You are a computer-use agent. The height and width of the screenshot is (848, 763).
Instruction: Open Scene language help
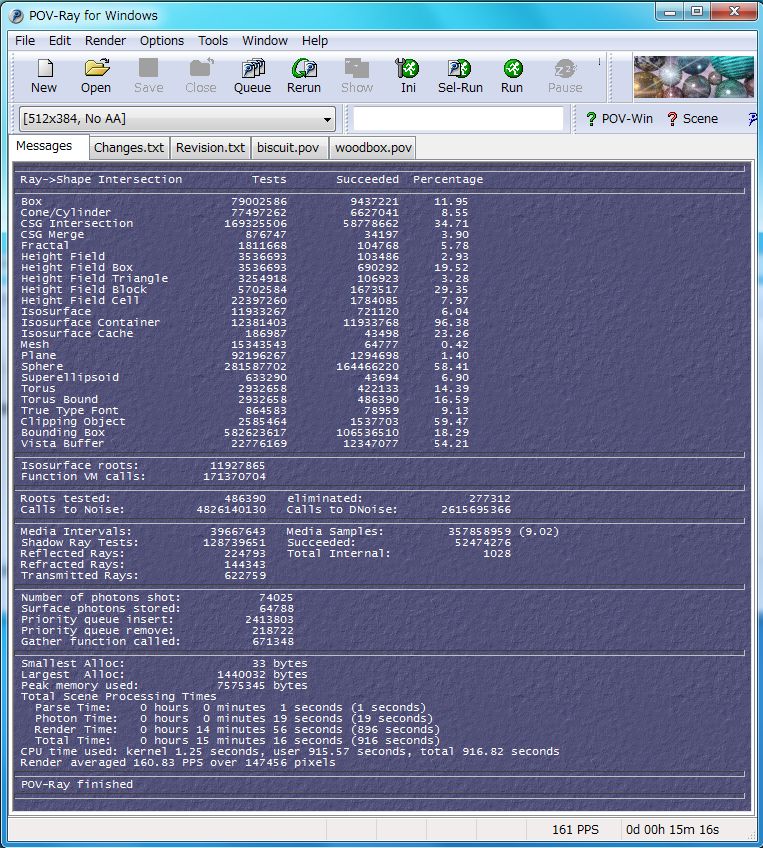click(x=692, y=119)
